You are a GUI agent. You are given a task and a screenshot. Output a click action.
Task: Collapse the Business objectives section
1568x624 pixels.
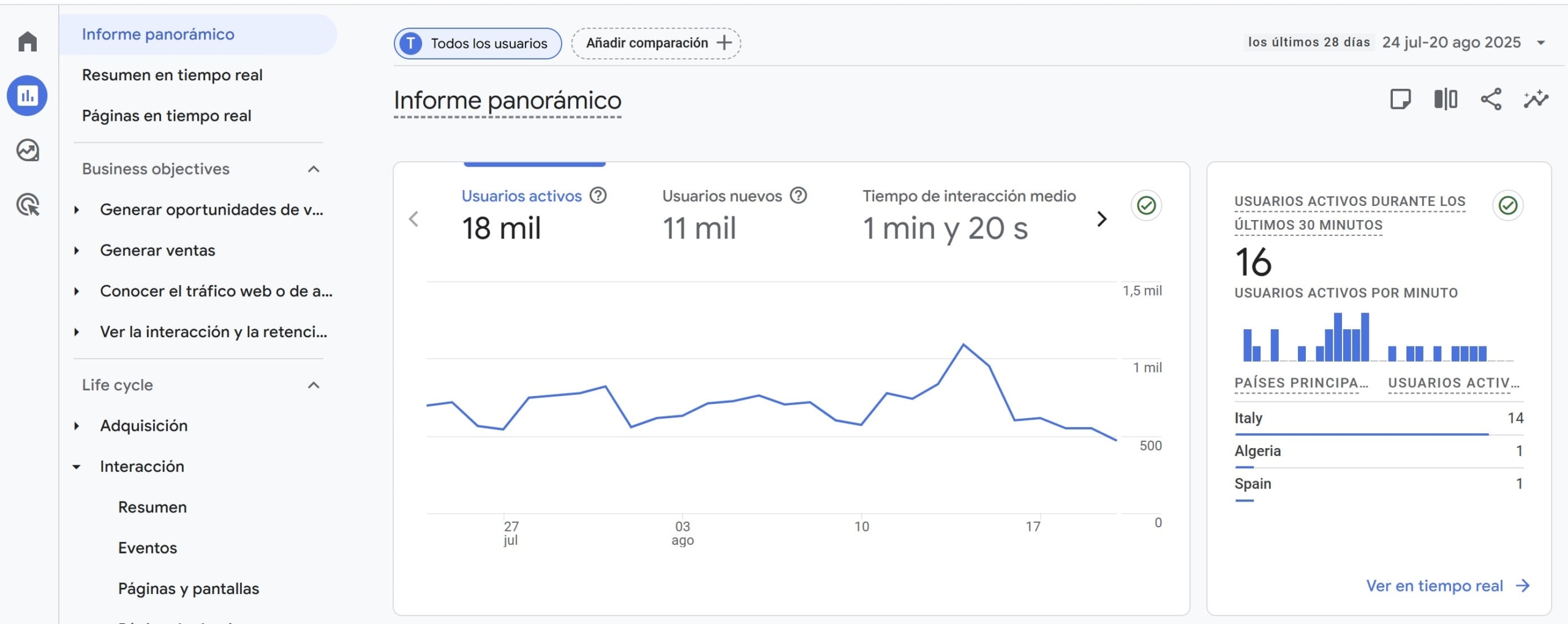[314, 169]
